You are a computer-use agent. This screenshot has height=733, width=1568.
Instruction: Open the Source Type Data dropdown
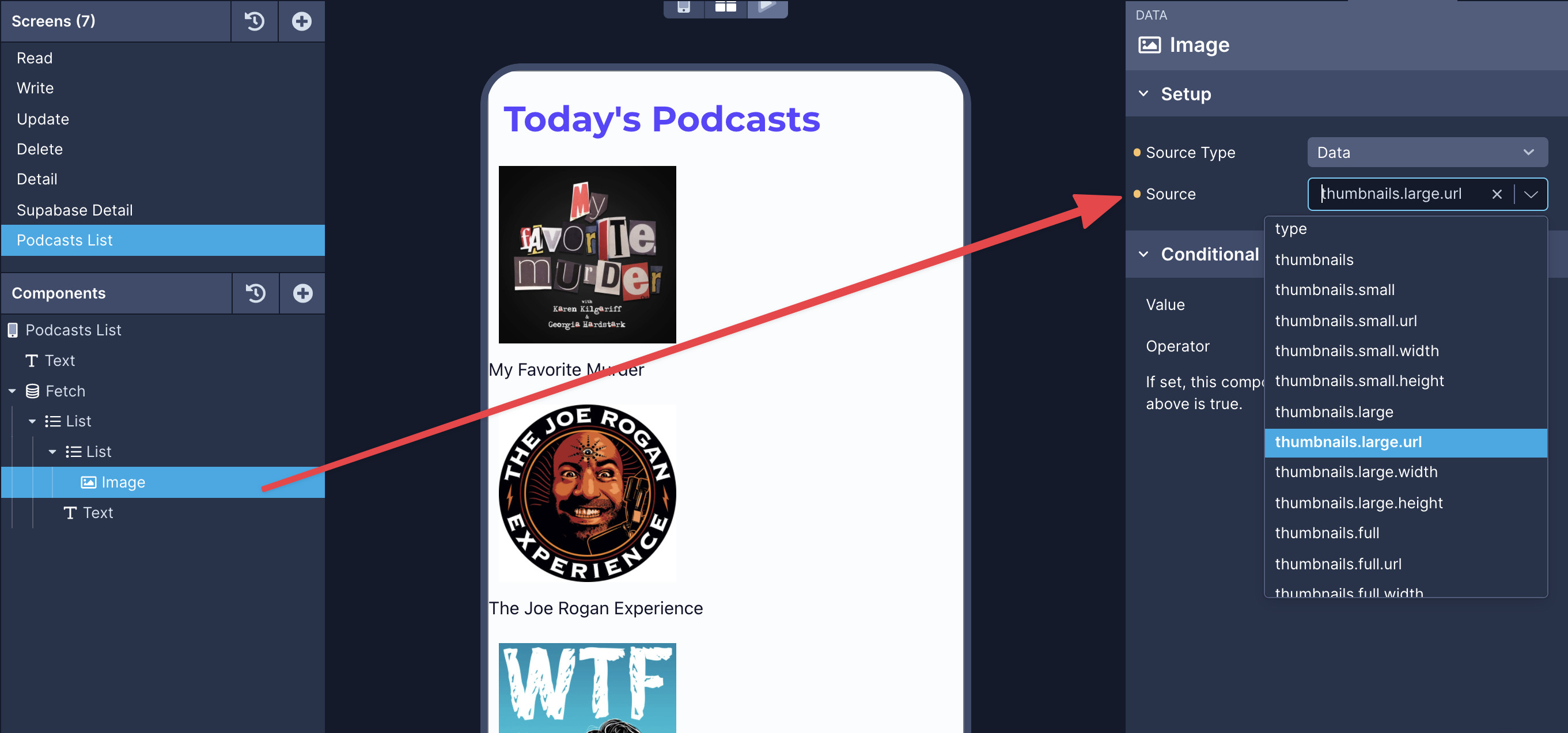[1427, 152]
